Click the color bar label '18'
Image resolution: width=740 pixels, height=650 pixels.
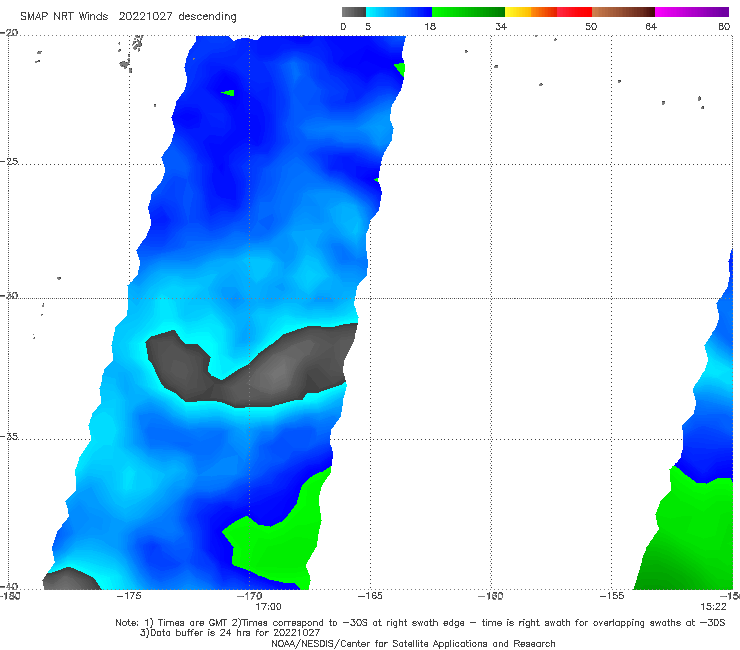430,26
